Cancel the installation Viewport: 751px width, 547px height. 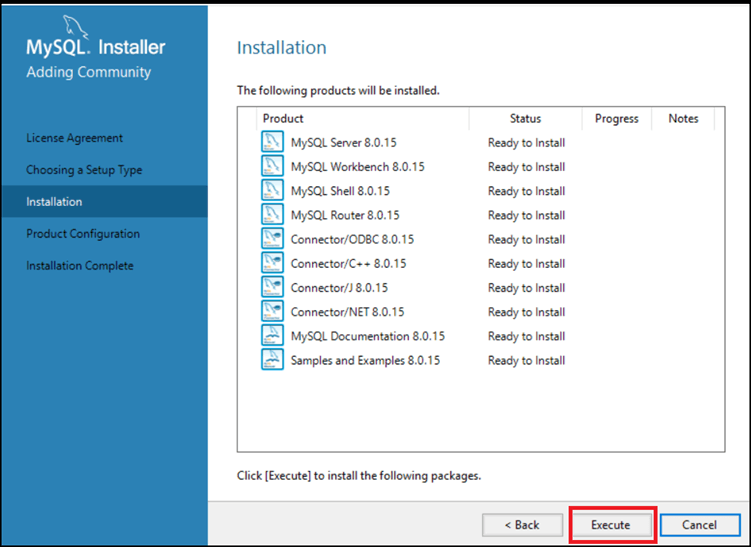699,524
